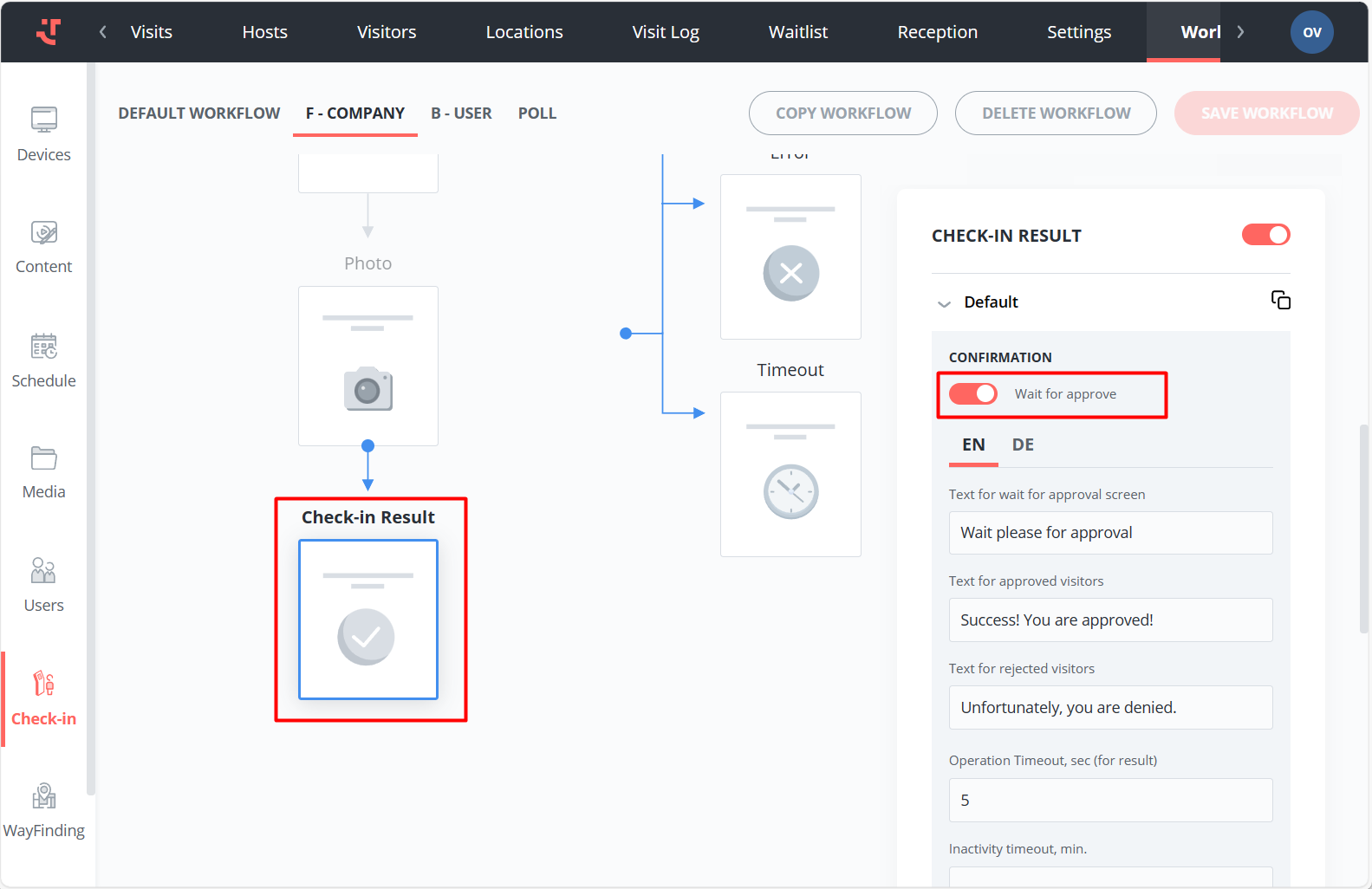The width and height of the screenshot is (1372, 889).
Task: Open the Devices sidebar section
Action: tap(43, 134)
